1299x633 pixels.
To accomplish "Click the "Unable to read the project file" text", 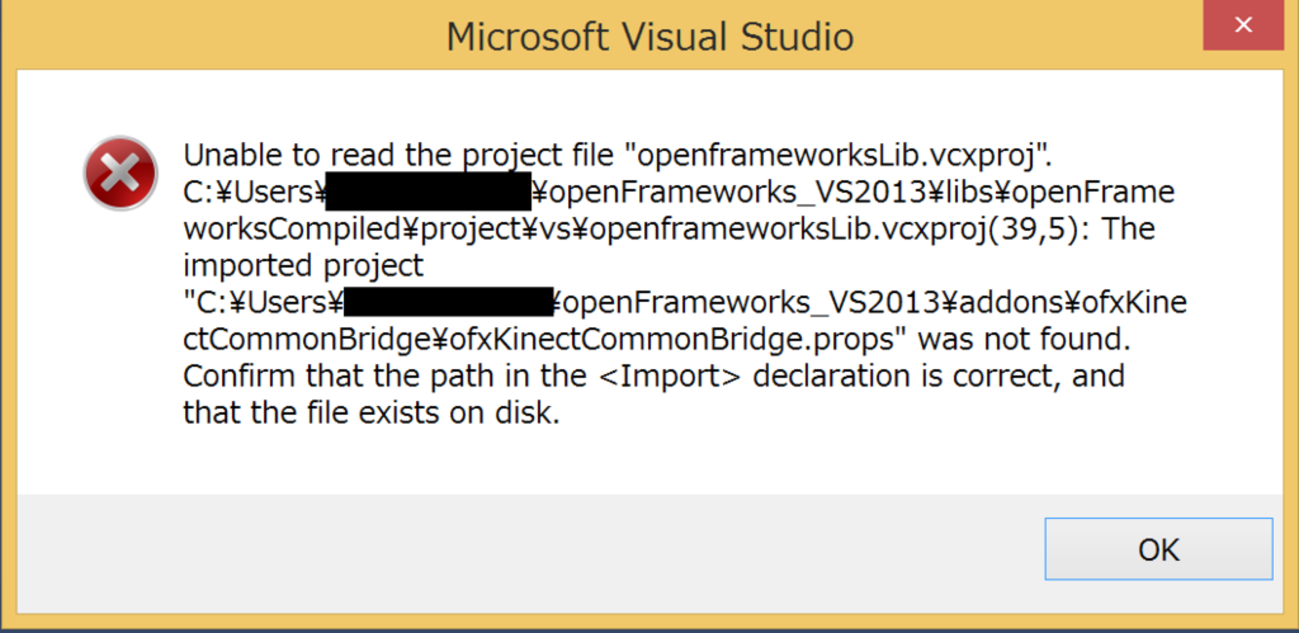I will click(401, 155).
